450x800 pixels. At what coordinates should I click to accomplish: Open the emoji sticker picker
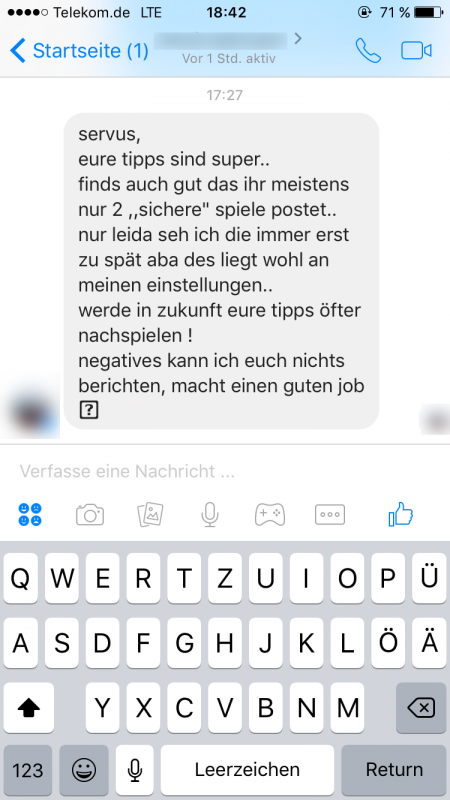pos(30,514)
